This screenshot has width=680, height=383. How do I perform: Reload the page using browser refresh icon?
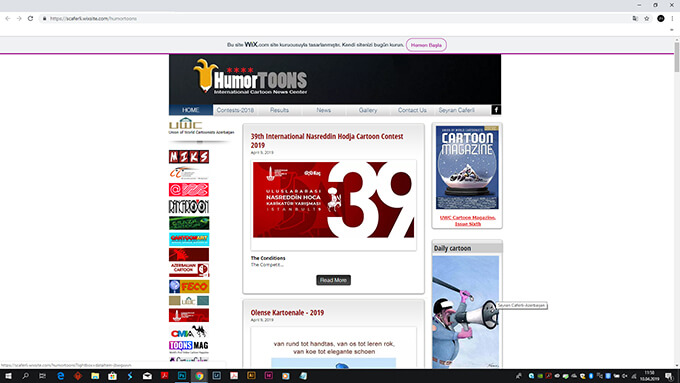(30, 19)
